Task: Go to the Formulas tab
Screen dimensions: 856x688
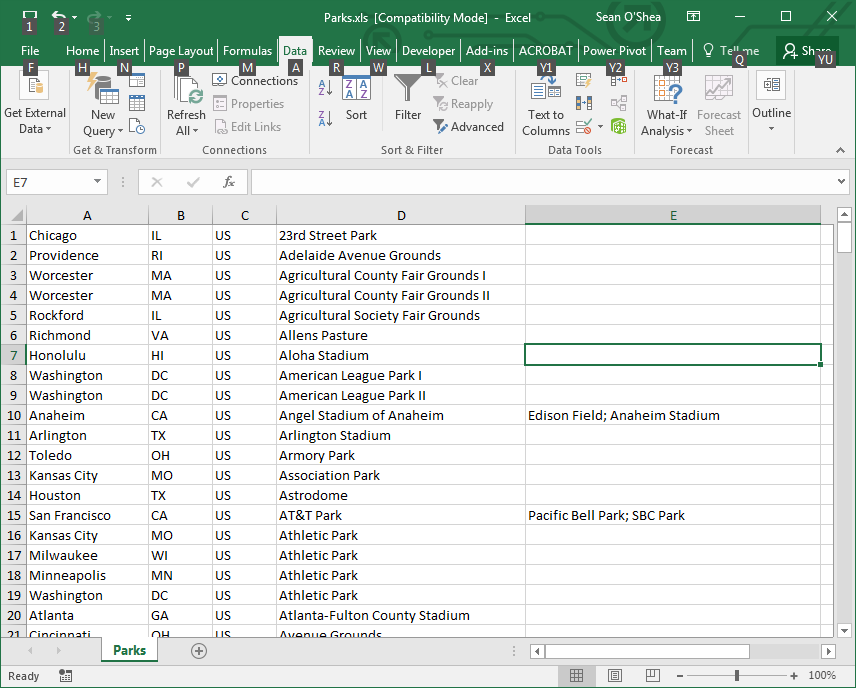Action: point(247,51)
